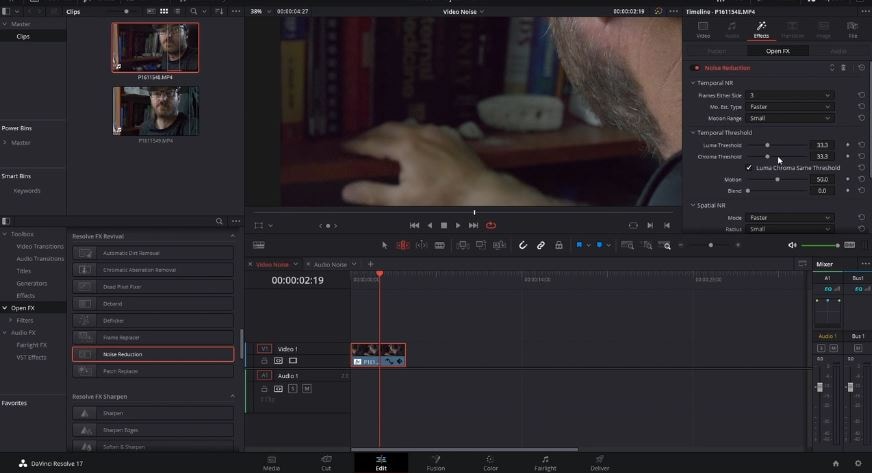This screenshot has height=474, width=872.
Task: Solo the Audio 1 track
Action: click(x=293, y=388)
